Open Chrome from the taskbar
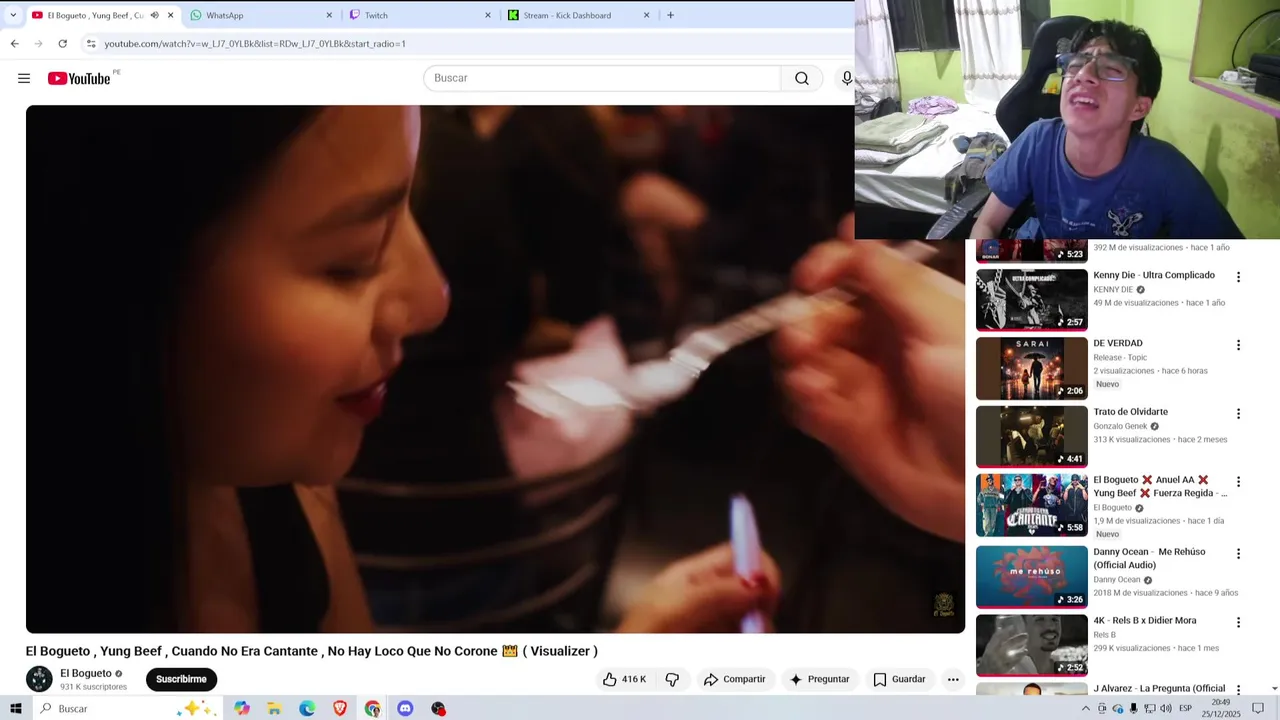 (x=372, y=708)
